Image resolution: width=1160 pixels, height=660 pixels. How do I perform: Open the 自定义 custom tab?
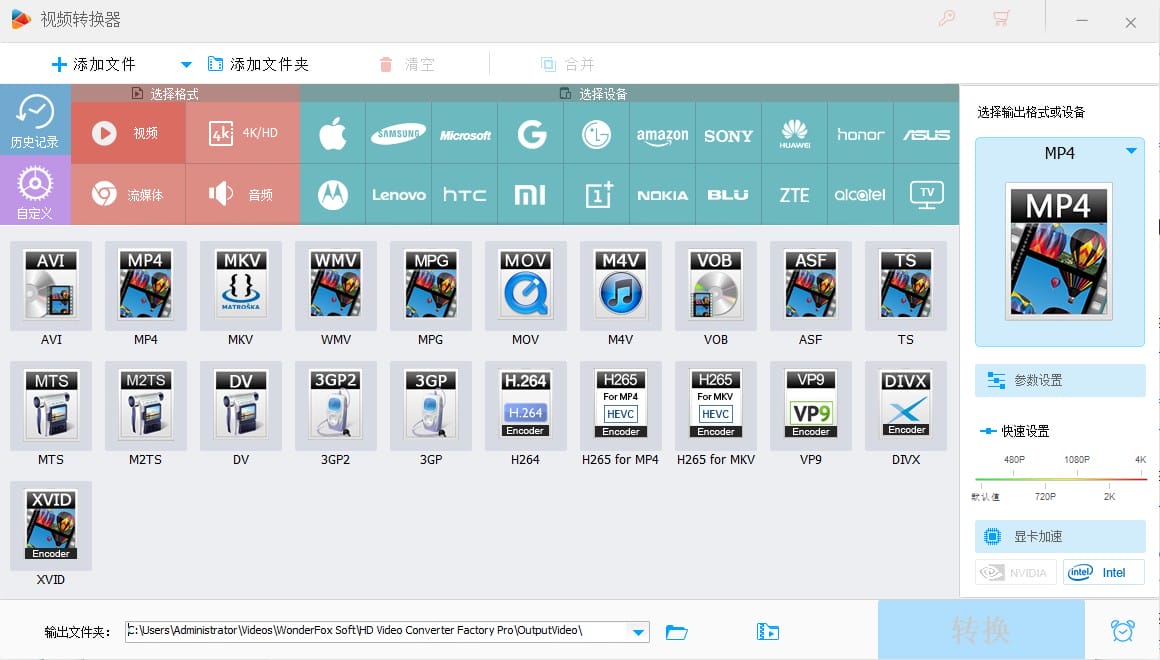click(x=35, y=191)
